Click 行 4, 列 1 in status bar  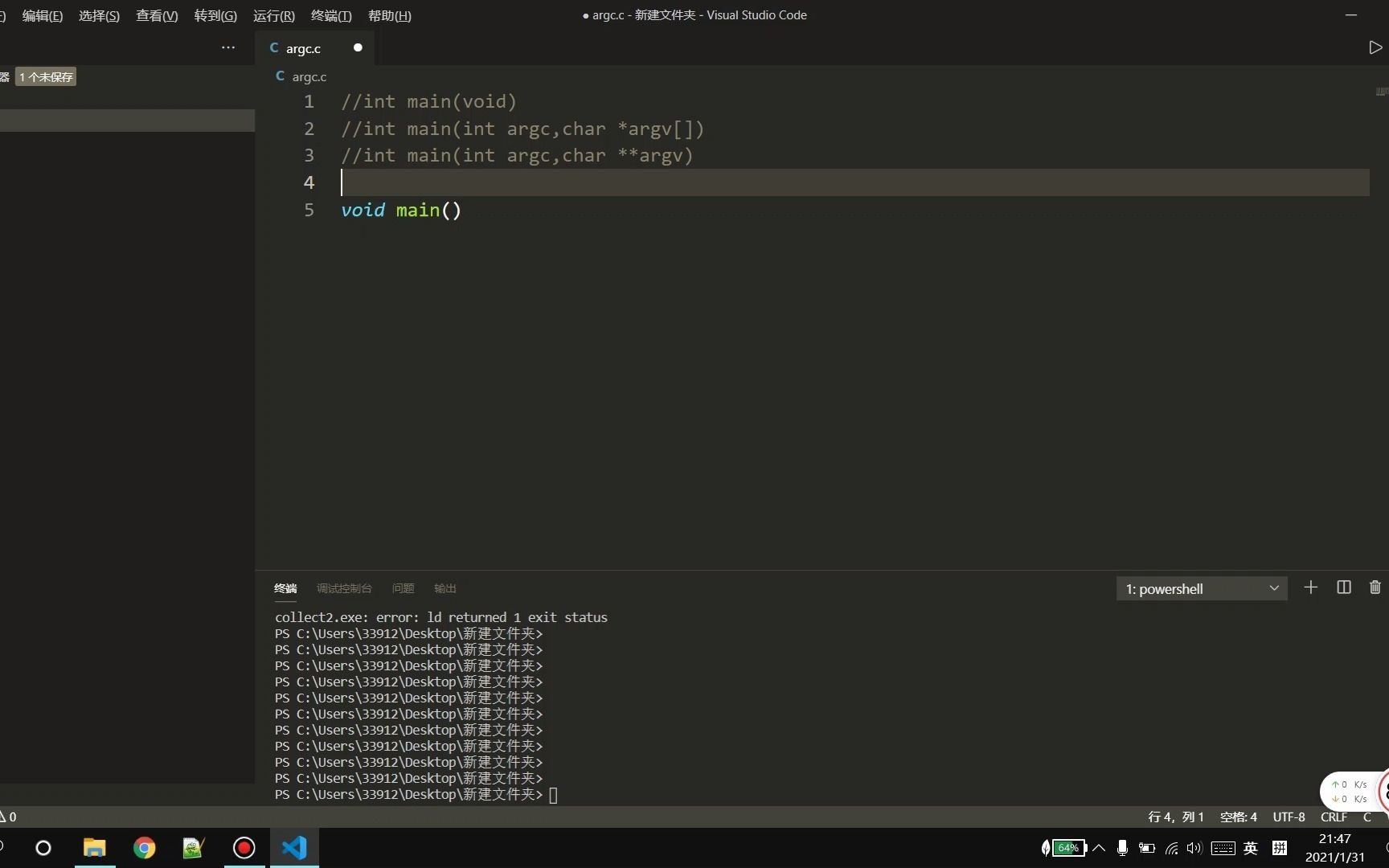pyautogui.click(x=1176, y=817)
